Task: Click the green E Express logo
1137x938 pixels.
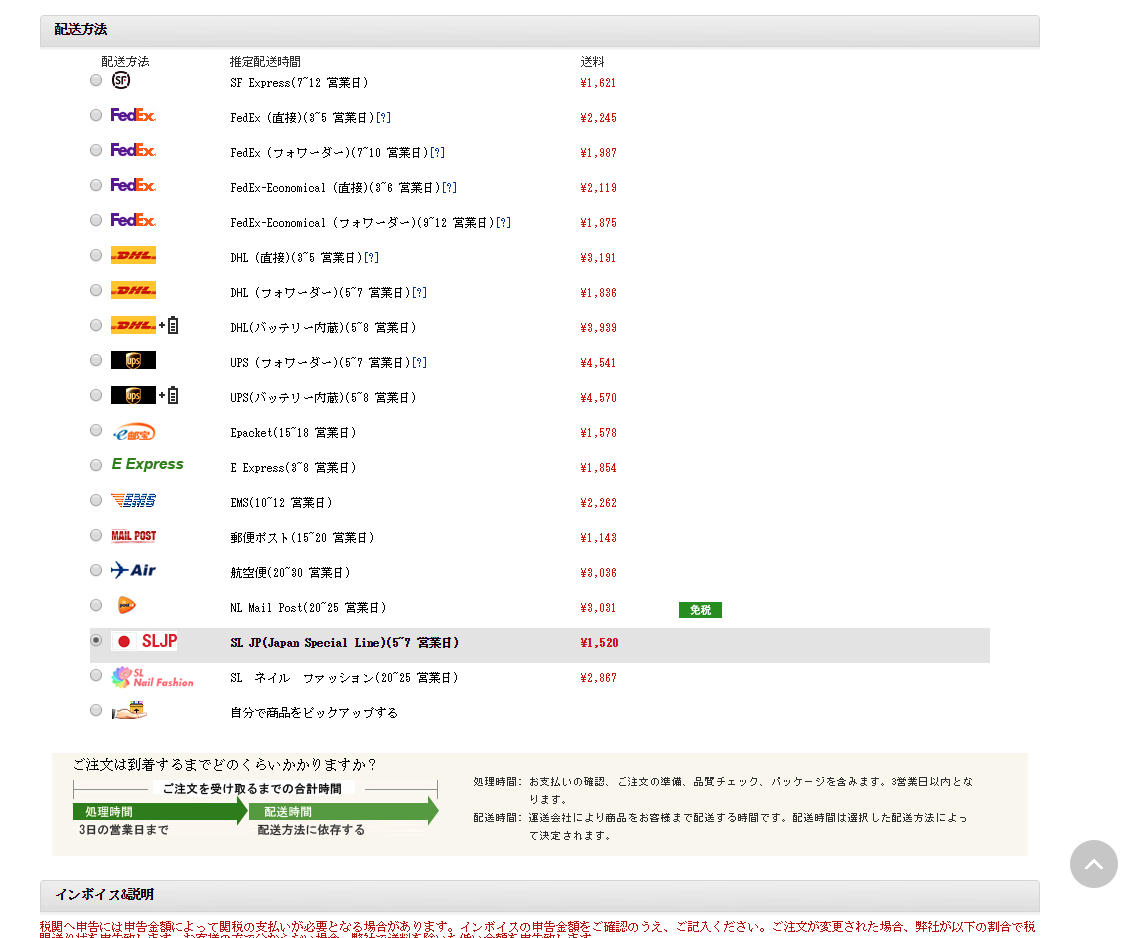Action: coord(147,464)
